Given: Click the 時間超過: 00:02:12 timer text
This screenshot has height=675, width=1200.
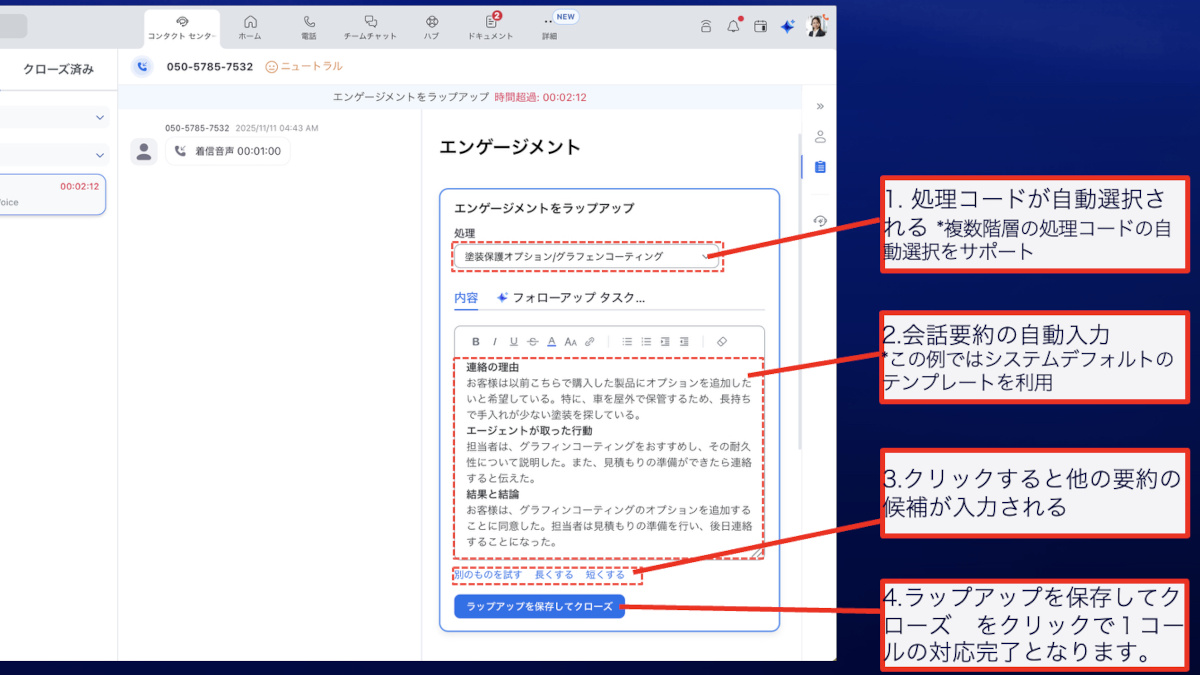Looking at the screenshot, I should (540, 97).
